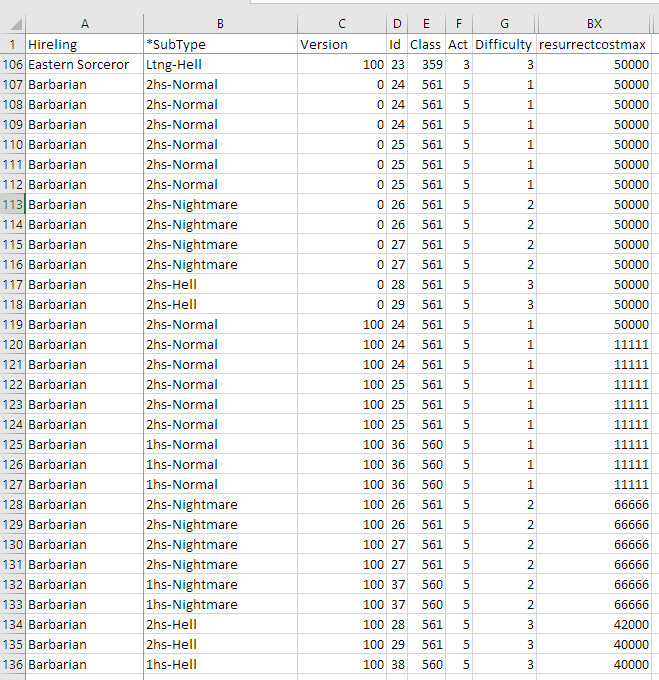
Task: Click the *SubType header cell
Action: tap(220, 44)
